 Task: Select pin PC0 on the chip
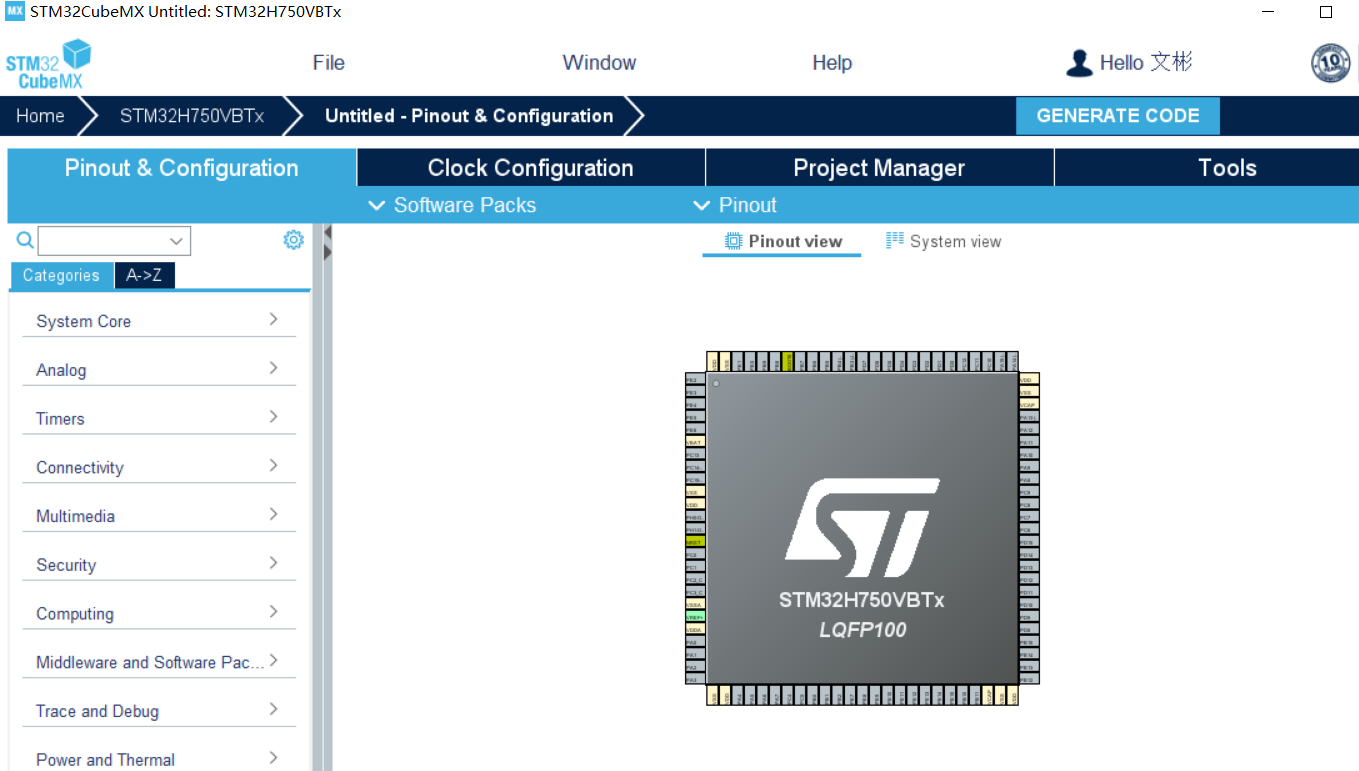pos(695,554)
